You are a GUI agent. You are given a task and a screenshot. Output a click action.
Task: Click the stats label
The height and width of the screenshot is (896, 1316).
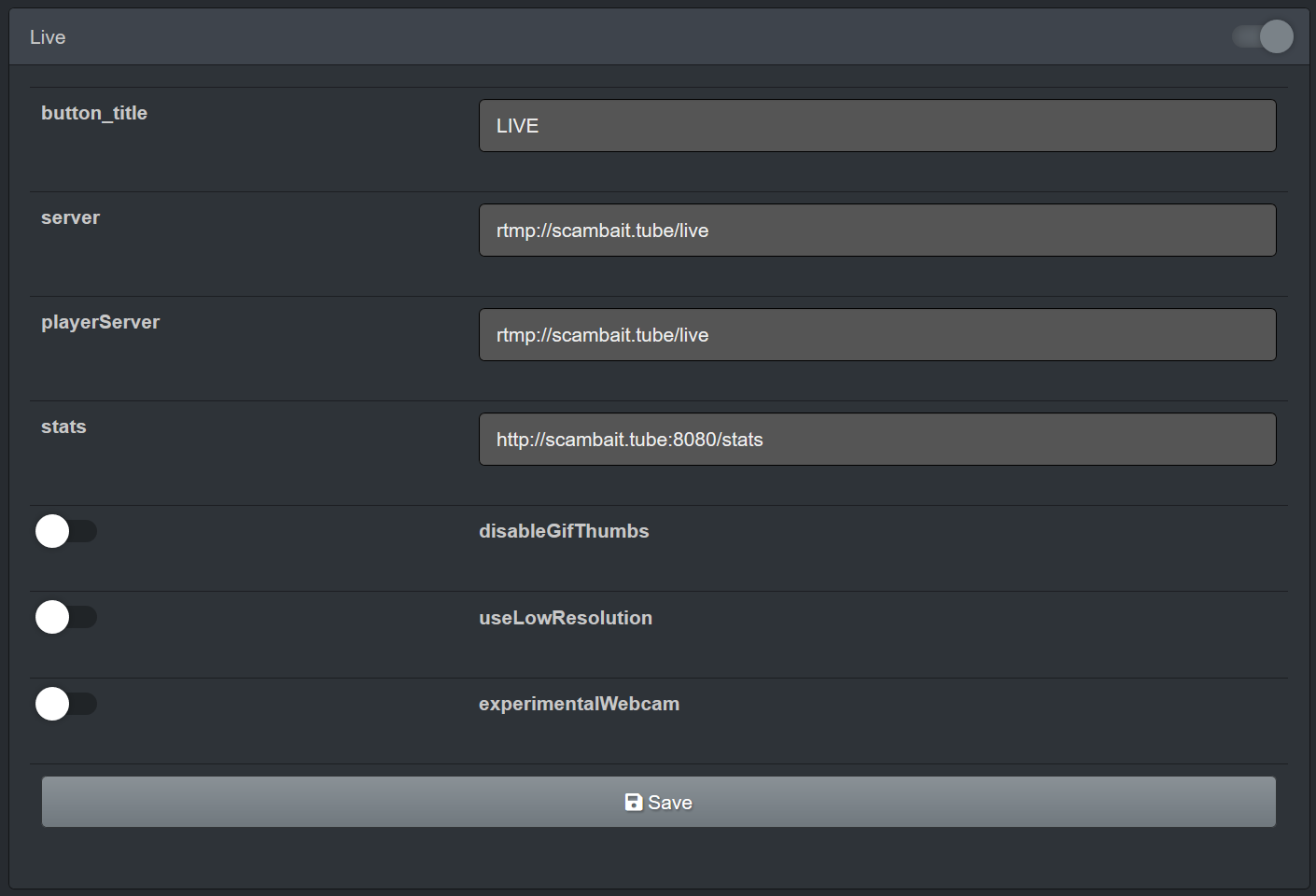tap(63, 427)
